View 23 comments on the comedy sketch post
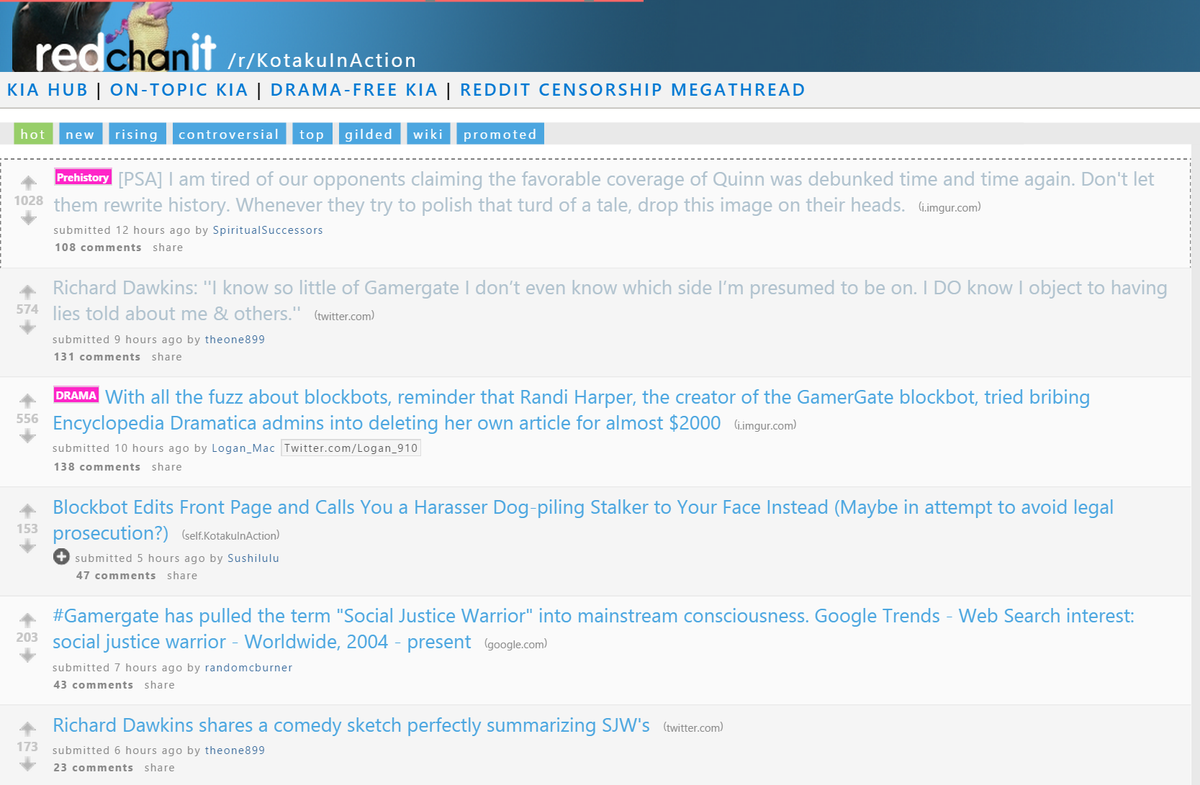Screen dimensions: 1200x785 pyautogui.click(x=93, y=768)
